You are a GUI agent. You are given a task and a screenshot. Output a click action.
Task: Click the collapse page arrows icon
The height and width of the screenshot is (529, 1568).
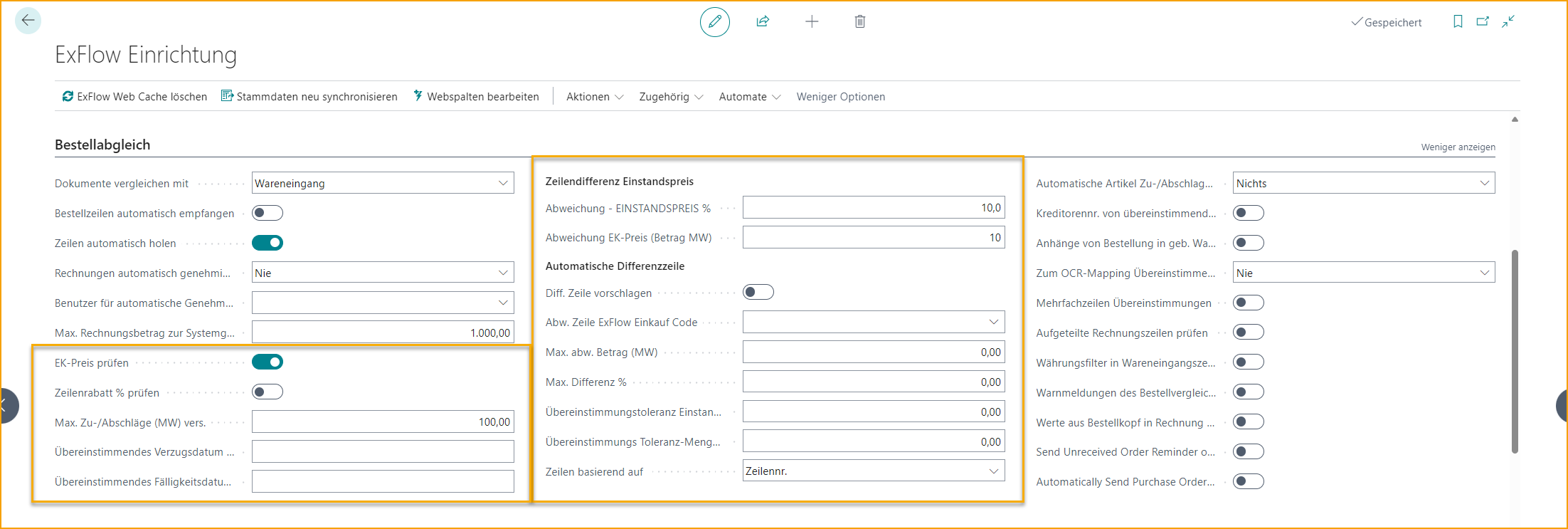(1508, 21)
